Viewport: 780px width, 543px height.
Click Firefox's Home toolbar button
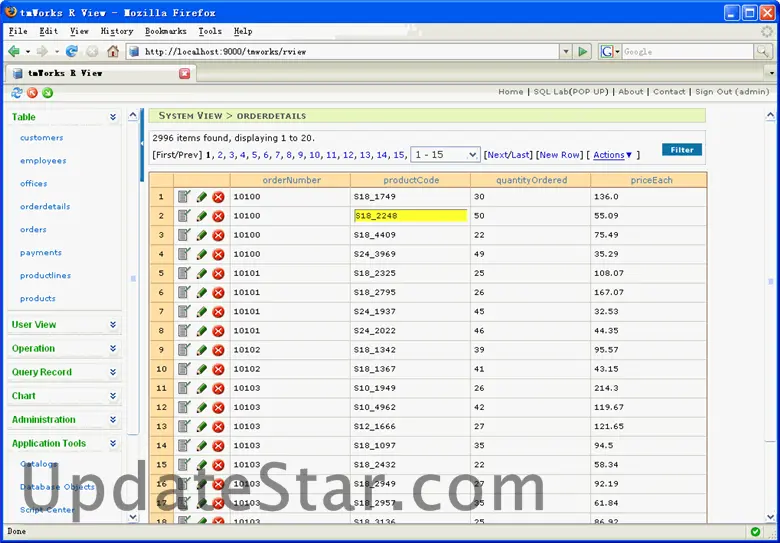point(113,51)
